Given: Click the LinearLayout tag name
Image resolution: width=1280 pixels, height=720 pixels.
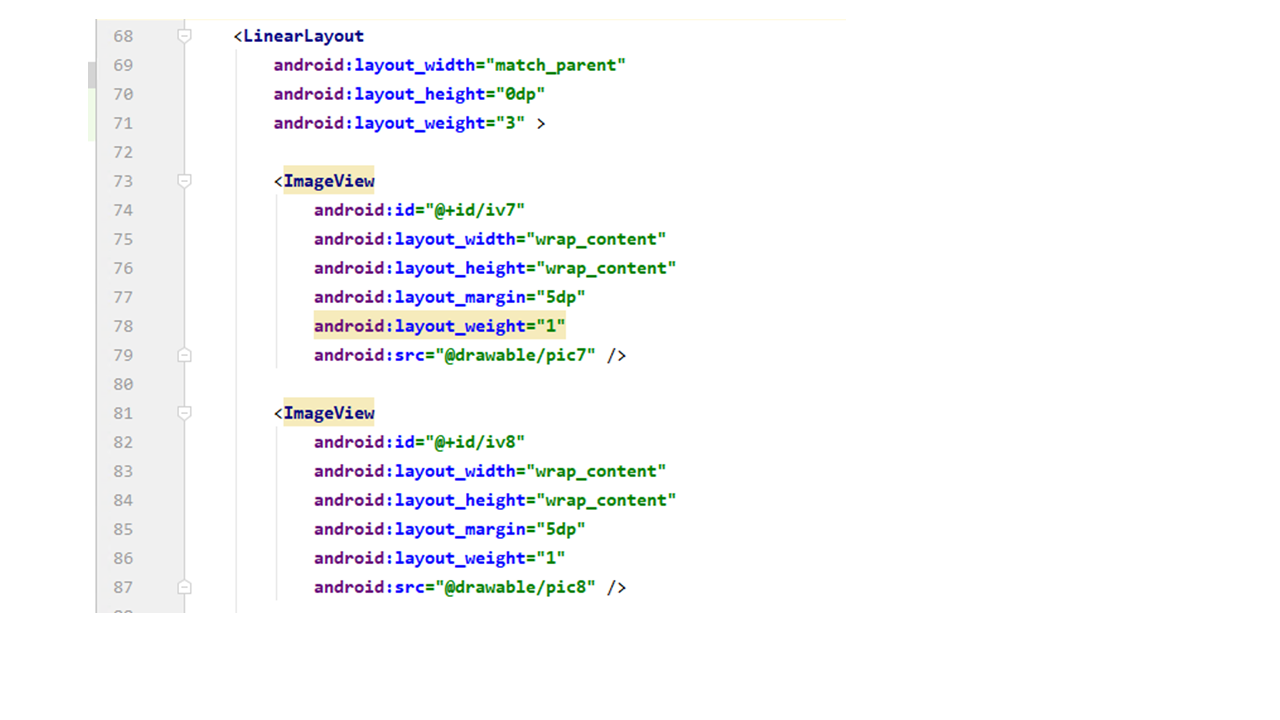Looking at the screenshot, I should coord(304,36).
